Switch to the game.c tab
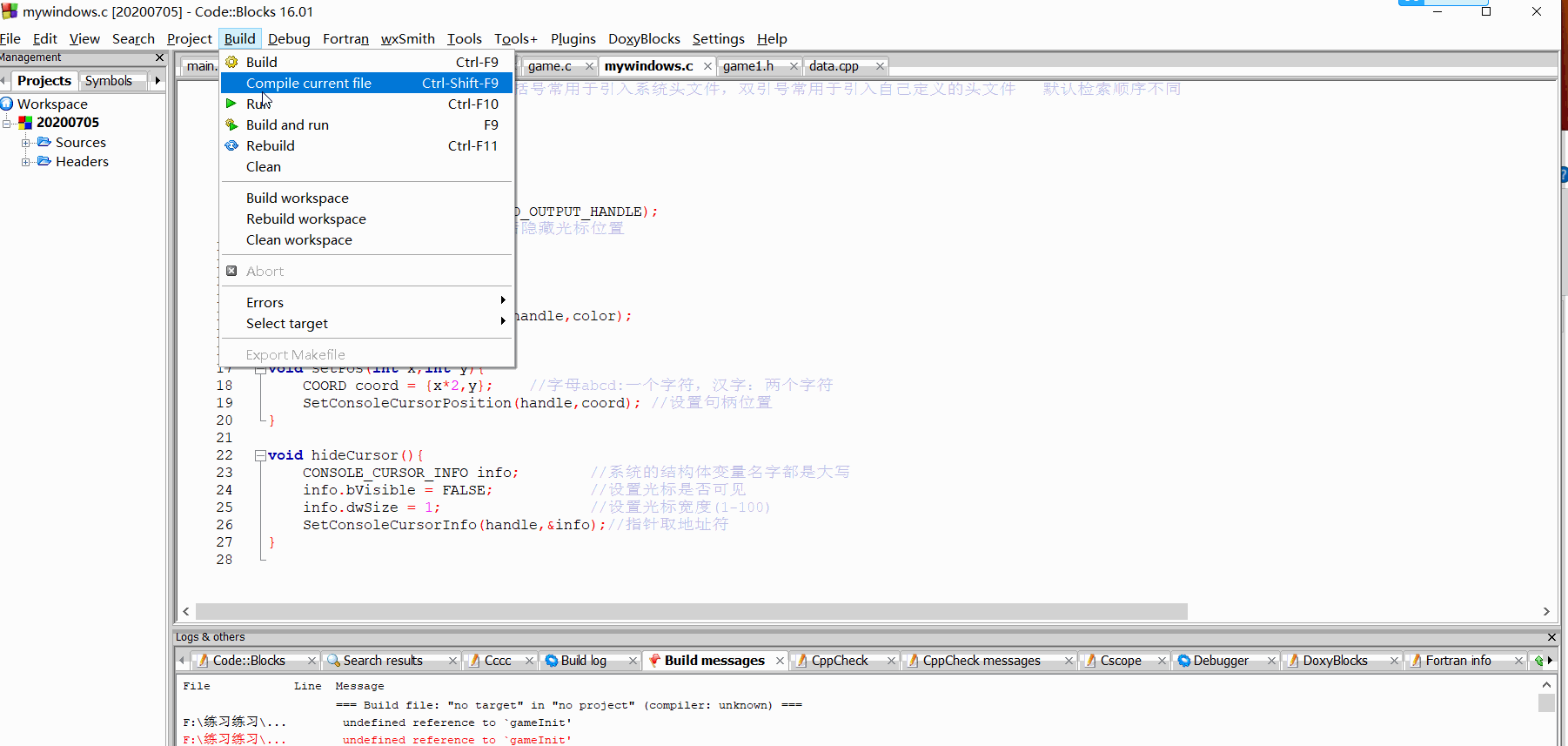Image resolution: width=1568 pixels, height=746 pixels. 550,66
